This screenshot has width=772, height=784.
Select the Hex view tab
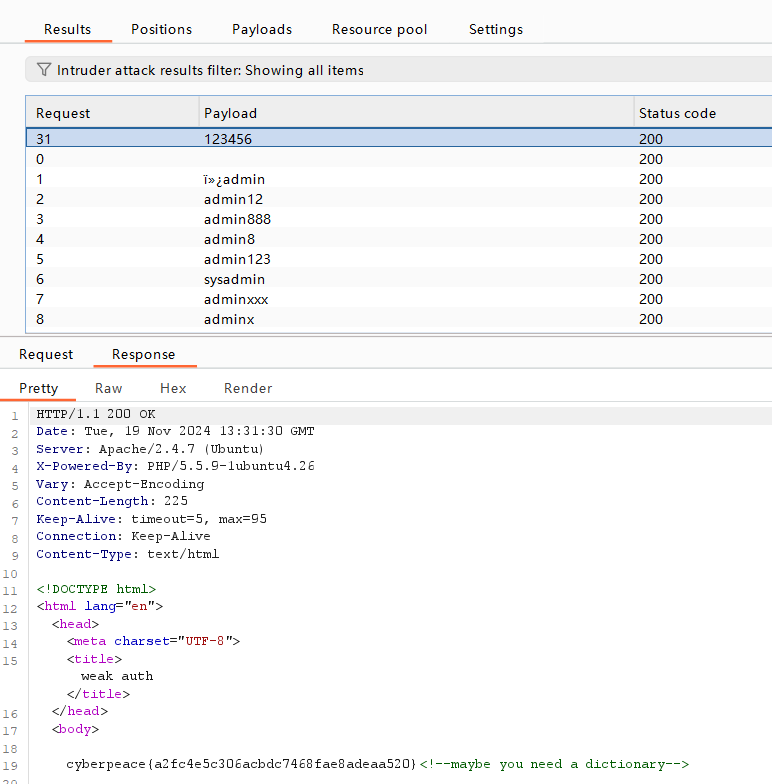[173, 388]
